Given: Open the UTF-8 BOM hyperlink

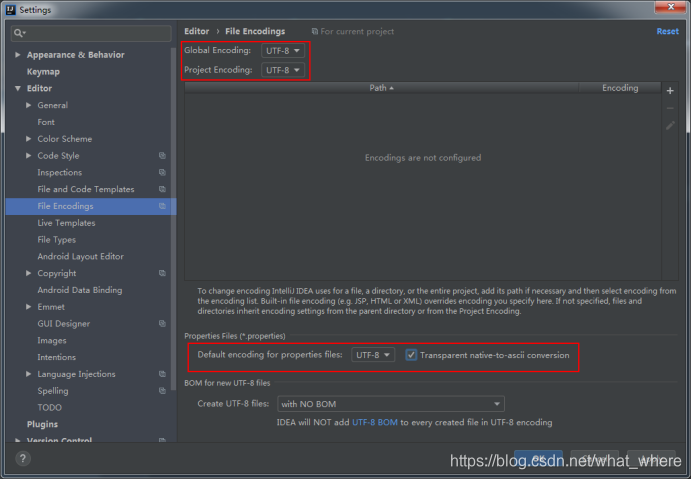Looking at the screenshot, I should 375,422.
